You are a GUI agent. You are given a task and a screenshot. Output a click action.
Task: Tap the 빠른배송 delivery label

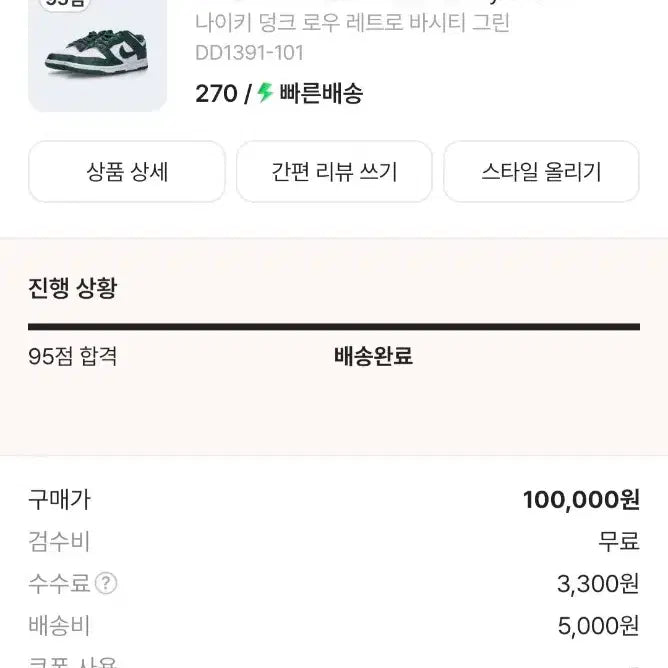320,94
